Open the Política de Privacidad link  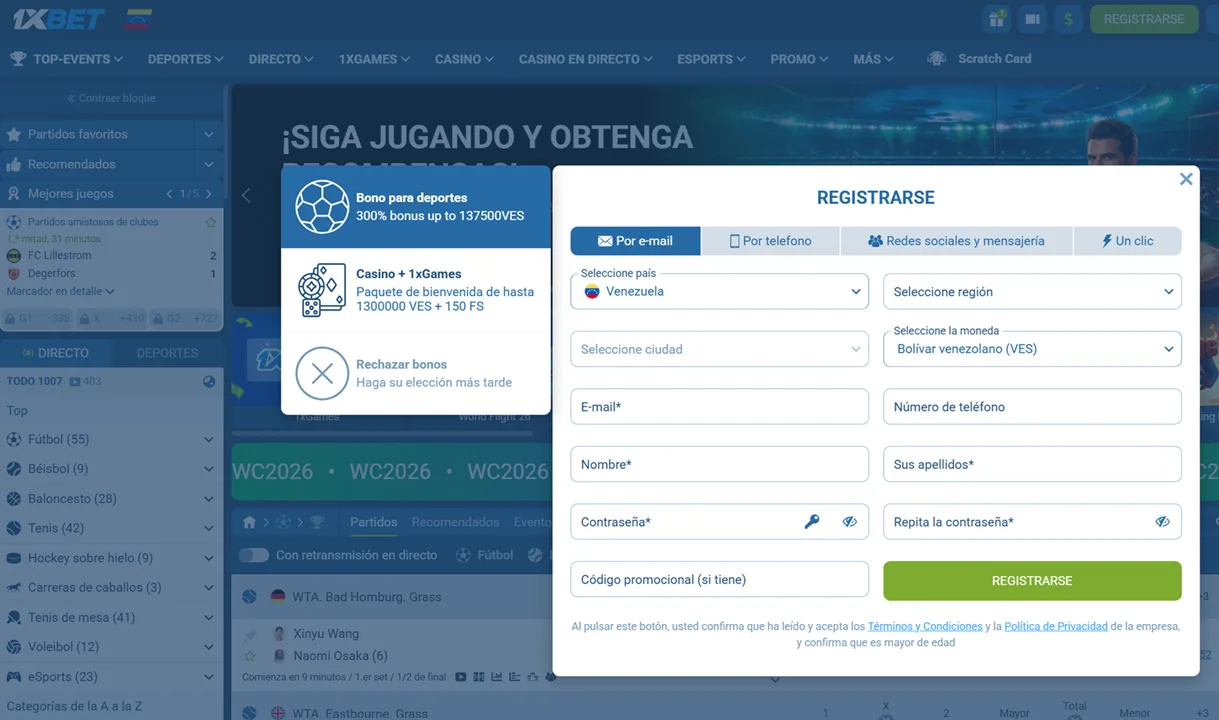click(x=1056, y=626)
